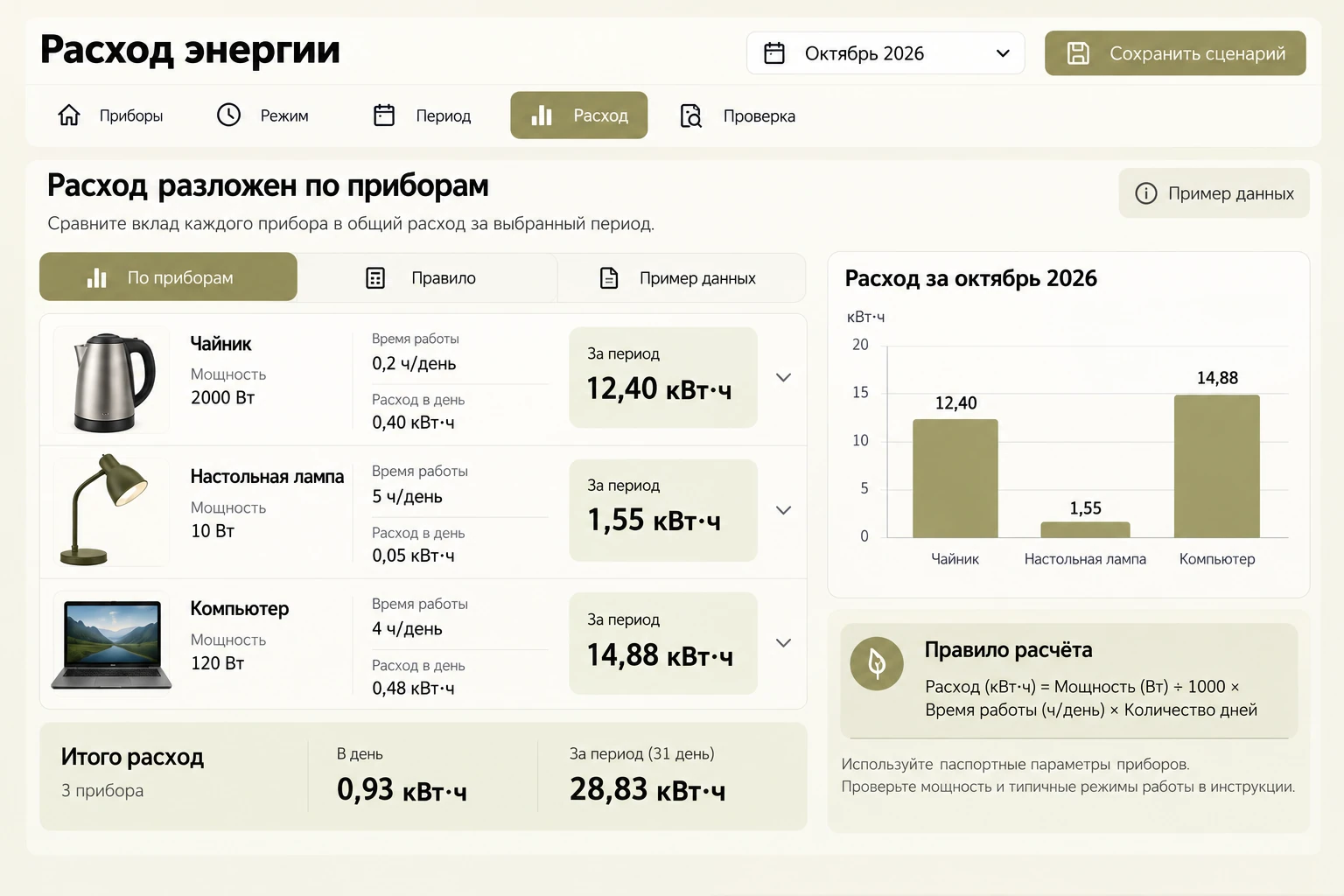Click the kettle thumbnail image
1344x896 pixels.
111,380
